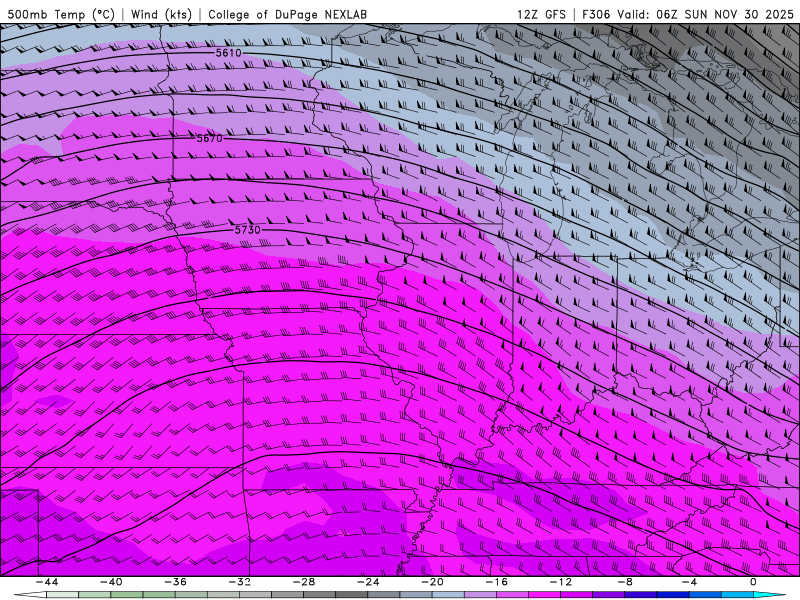Click the -44 colorbar scale label
The image size is (800, 600).
click(47, 582)
